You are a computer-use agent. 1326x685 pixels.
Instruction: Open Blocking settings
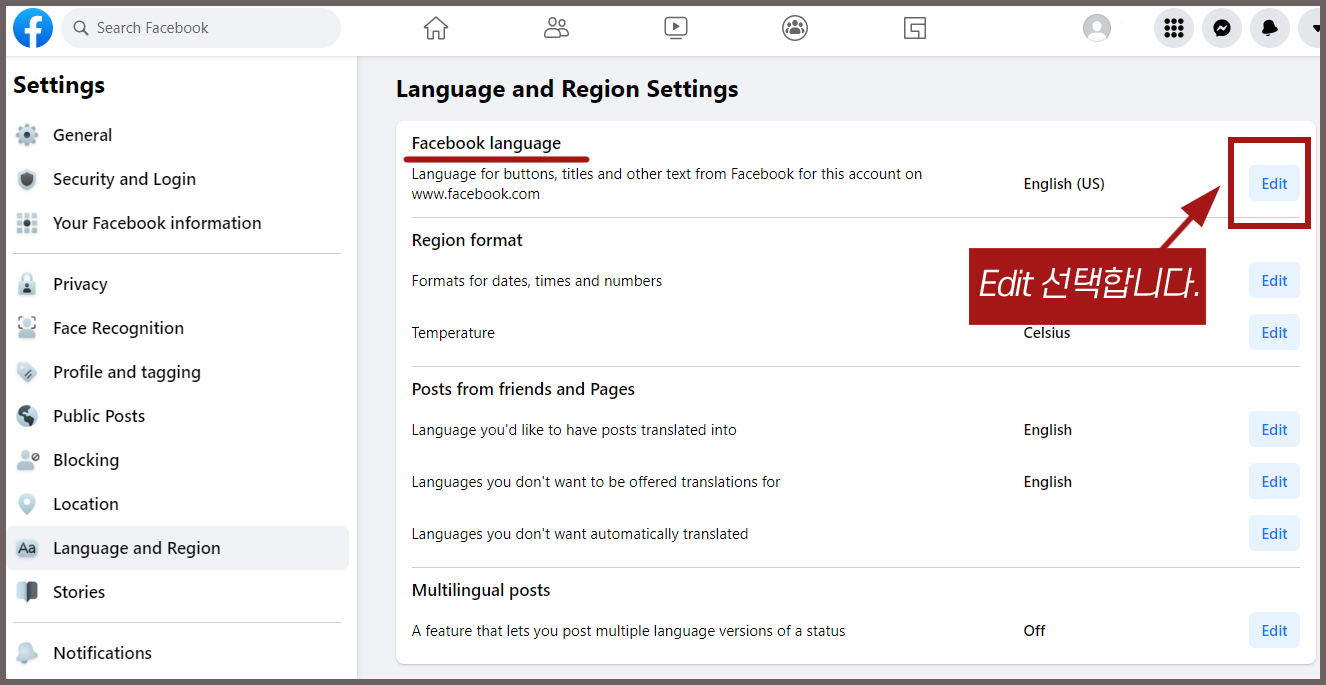tap(178, 460)
